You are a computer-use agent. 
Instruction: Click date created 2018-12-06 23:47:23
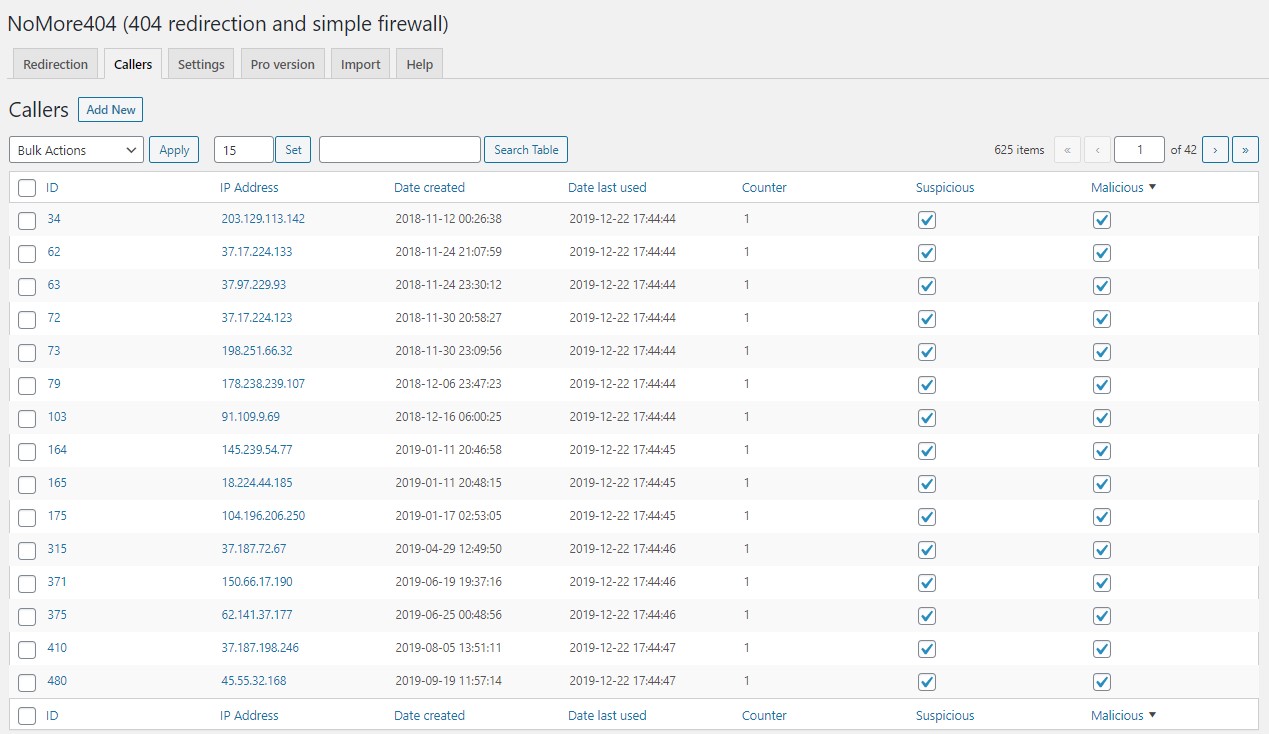point(448,383)
